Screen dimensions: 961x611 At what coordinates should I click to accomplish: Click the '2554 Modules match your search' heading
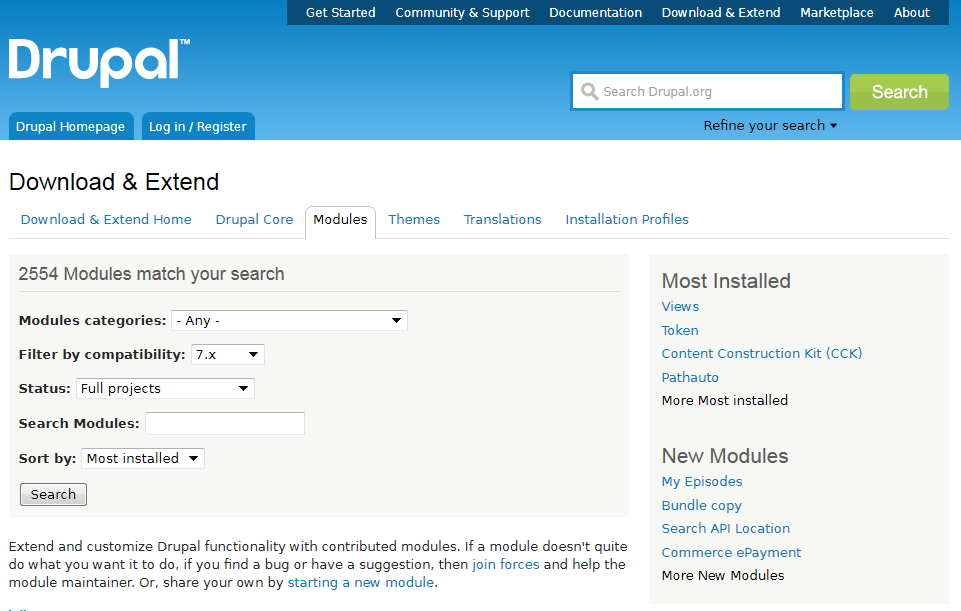(151, 274)
